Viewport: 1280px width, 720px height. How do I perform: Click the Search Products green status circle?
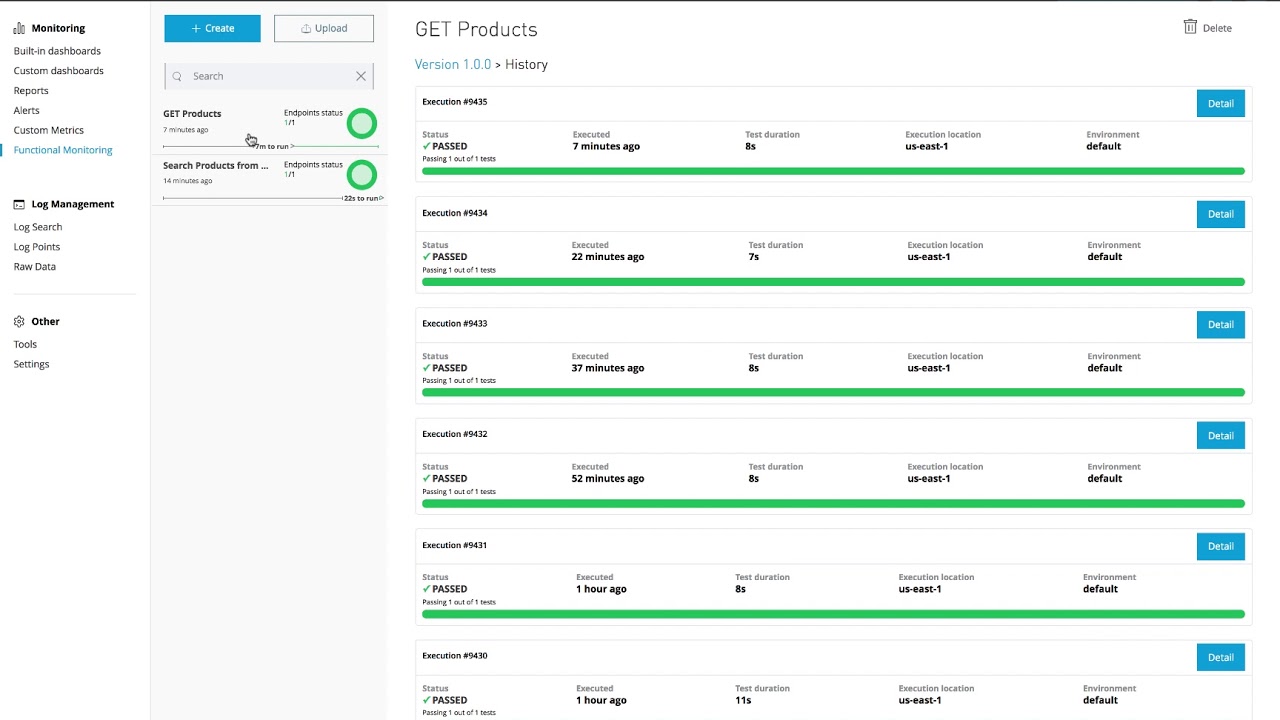pyautogui.click(x=361, y=175)
